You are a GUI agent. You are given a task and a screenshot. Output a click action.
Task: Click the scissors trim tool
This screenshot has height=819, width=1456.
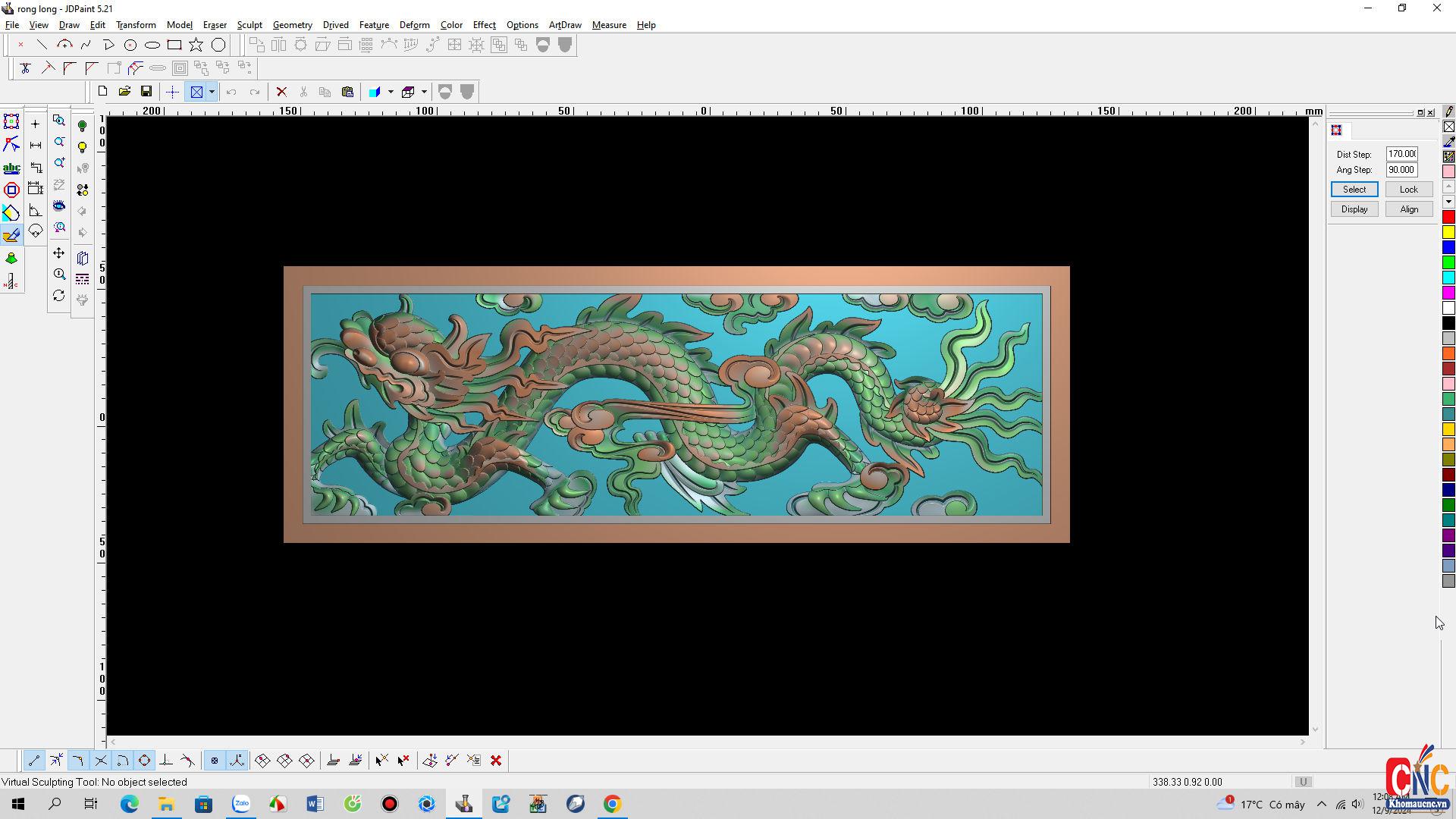(x=25, y=68)
